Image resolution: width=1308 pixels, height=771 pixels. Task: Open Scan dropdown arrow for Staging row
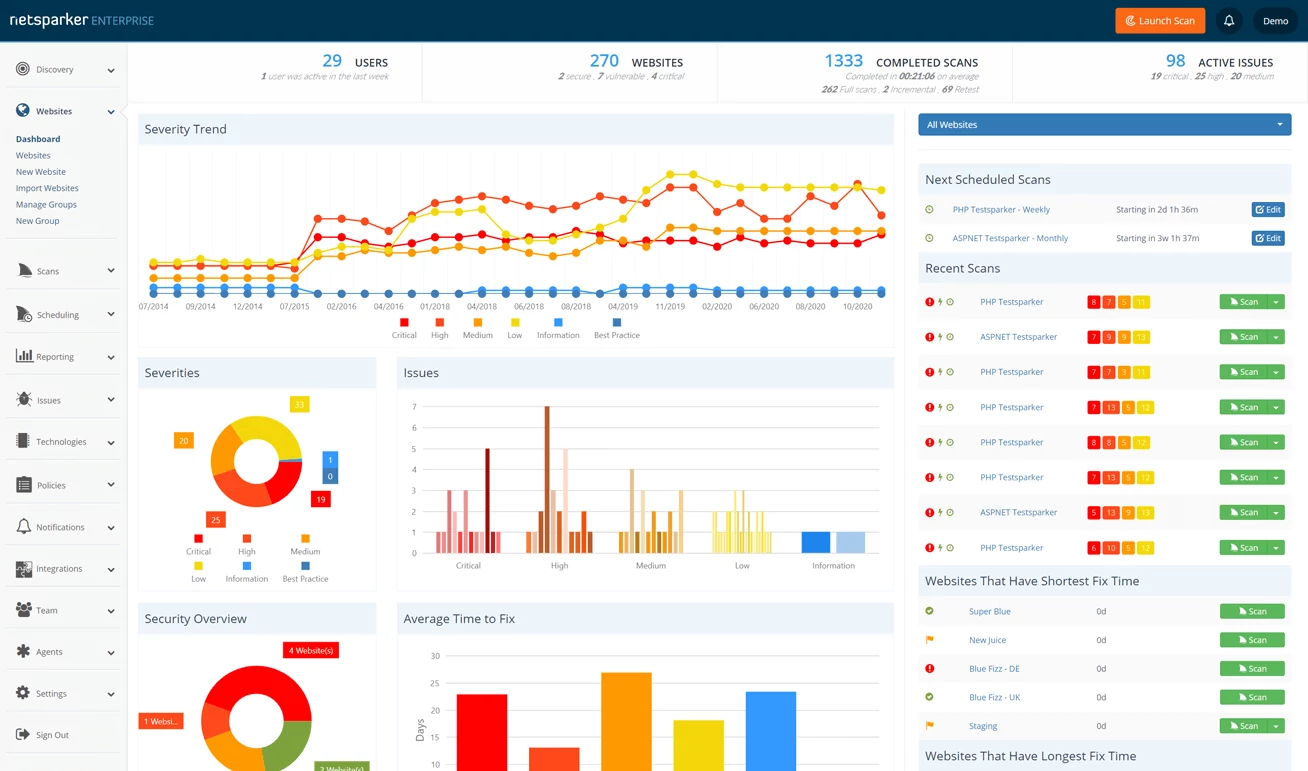(x=1276, y=726)
